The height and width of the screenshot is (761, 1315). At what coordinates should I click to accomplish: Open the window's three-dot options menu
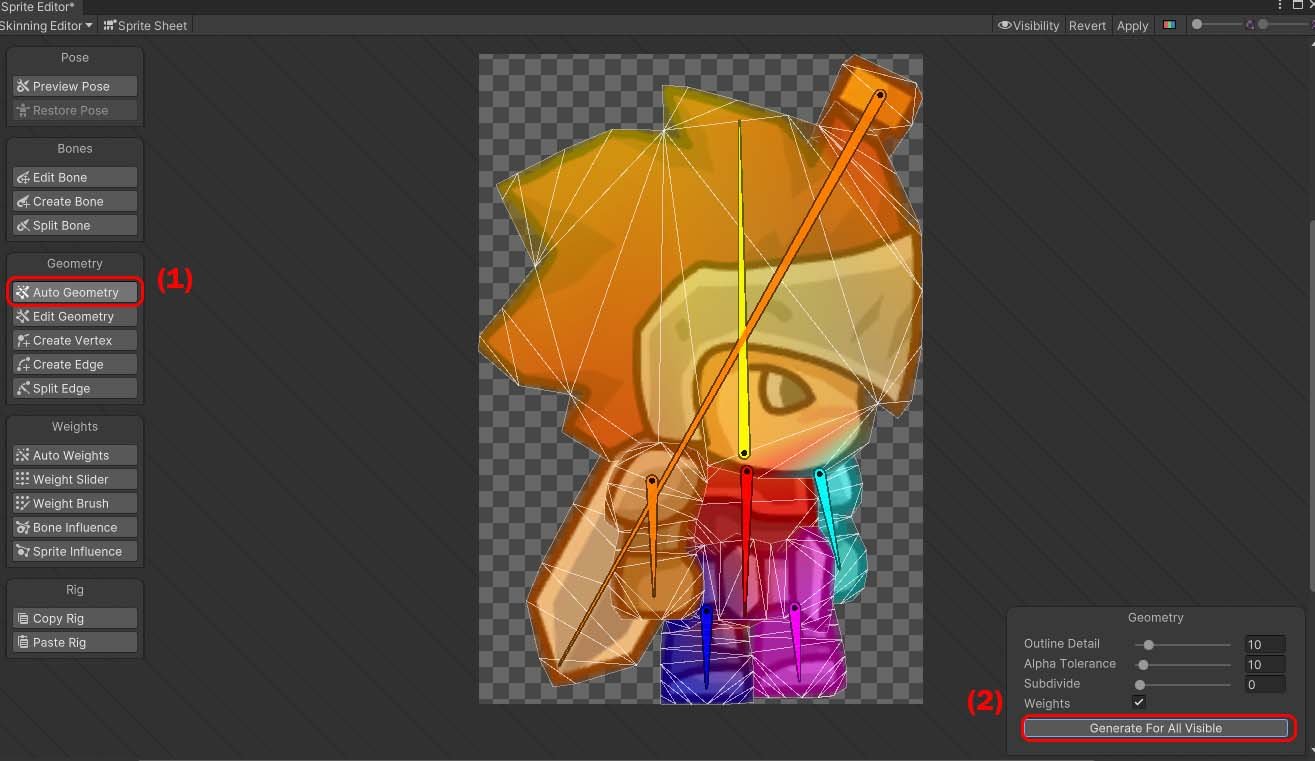click(1280, 6)
